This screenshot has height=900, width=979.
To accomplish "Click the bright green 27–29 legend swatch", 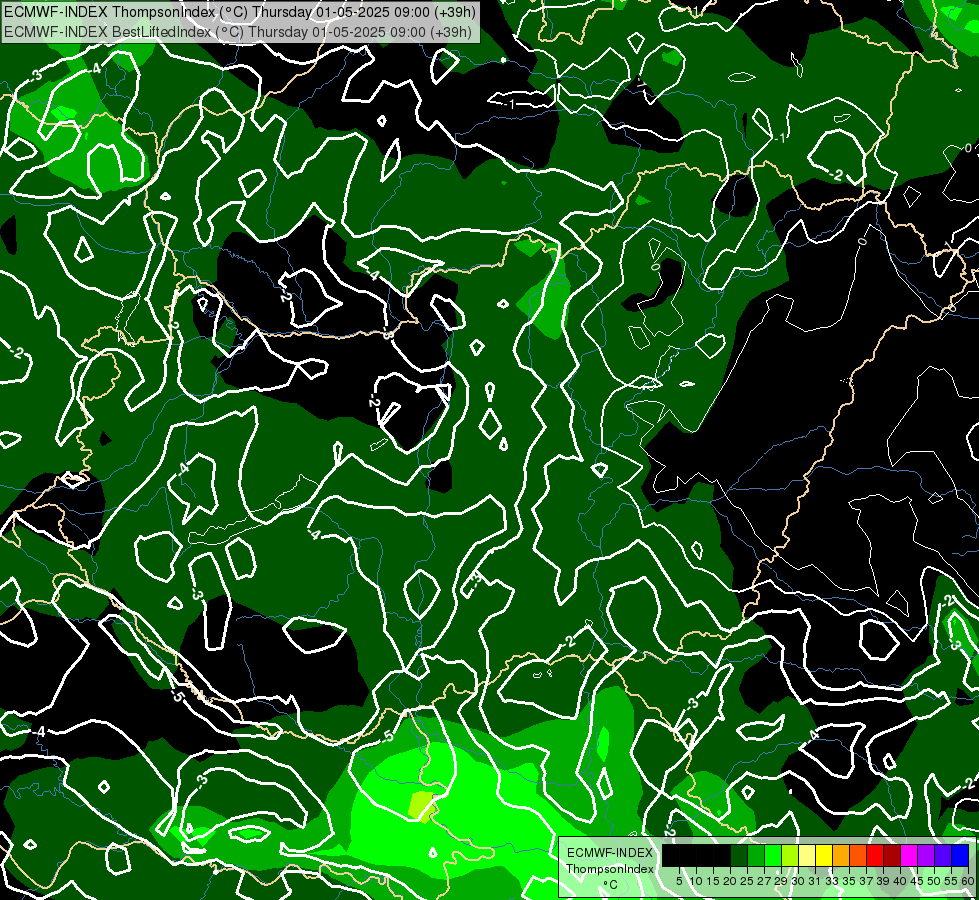I will [773, 855].
